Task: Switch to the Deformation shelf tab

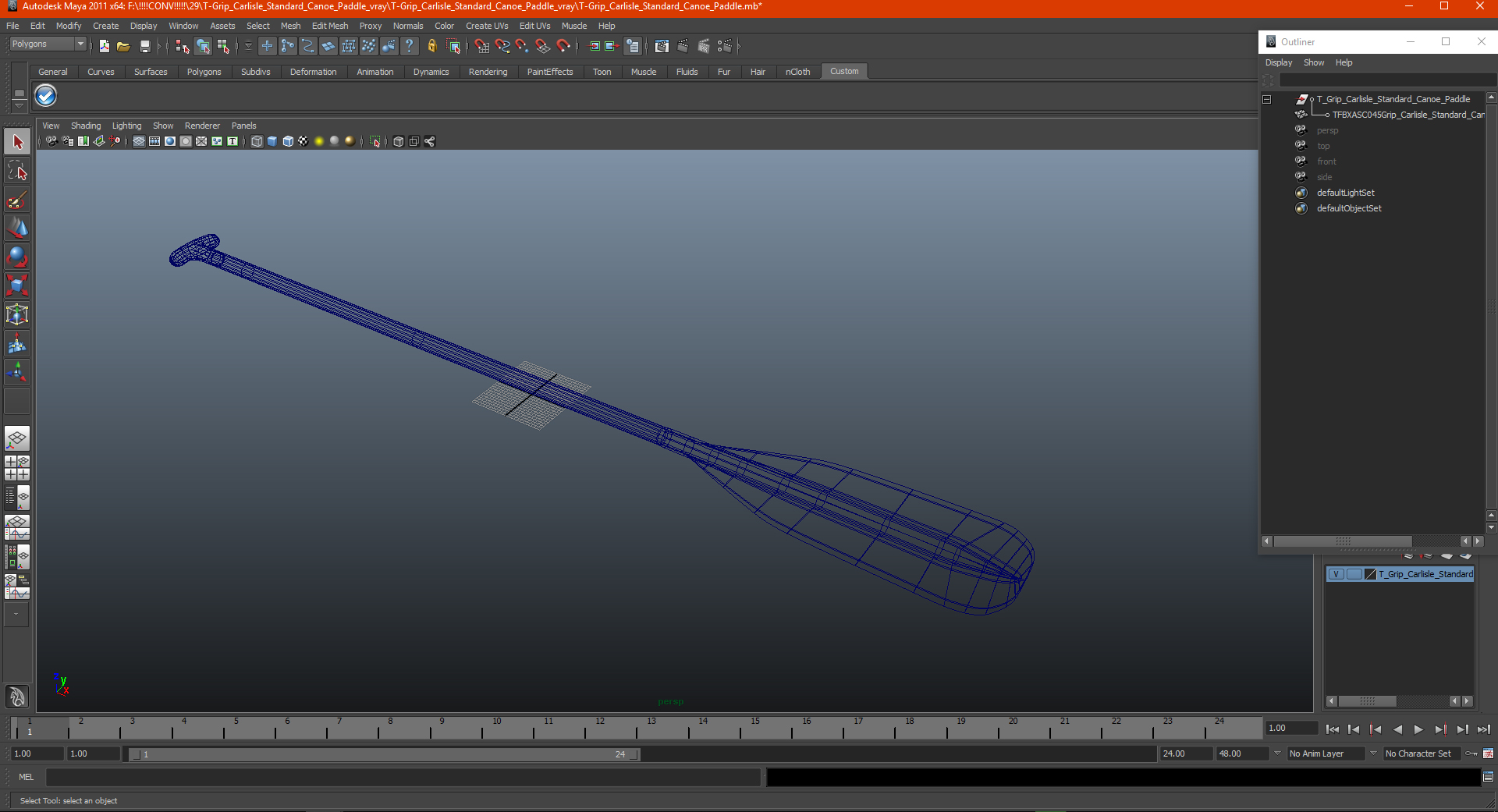Action: tap(313, 72)
